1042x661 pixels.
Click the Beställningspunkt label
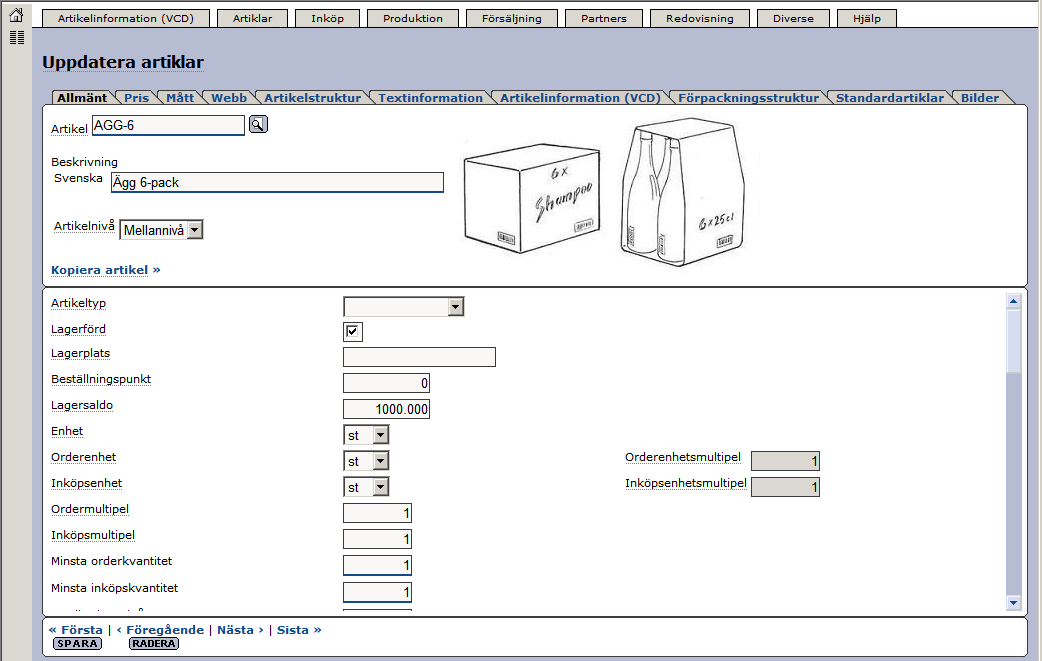pyautogui.click(x=101, y=379)
